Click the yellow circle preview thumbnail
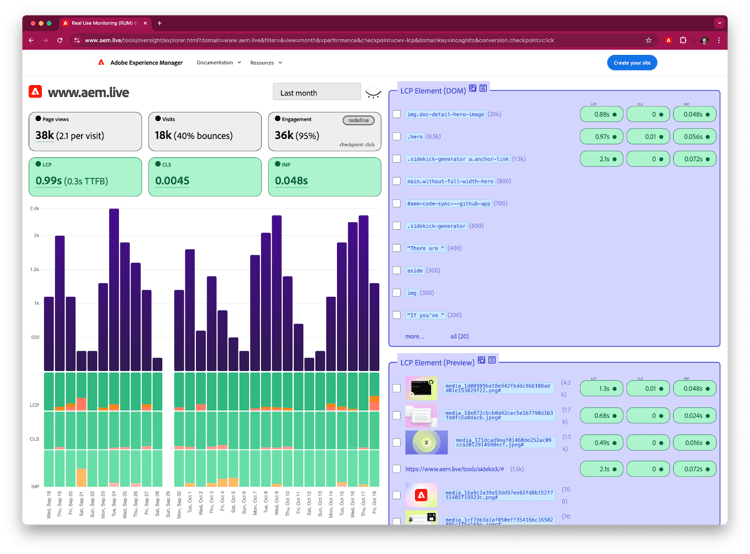 coord(426,442)
